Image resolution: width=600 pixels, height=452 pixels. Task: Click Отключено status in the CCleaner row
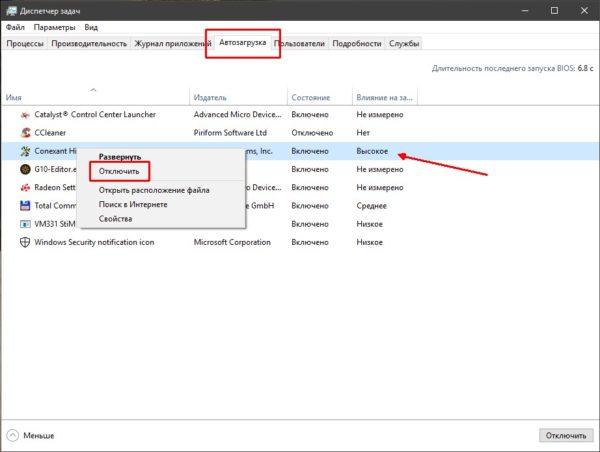point(312,133)
